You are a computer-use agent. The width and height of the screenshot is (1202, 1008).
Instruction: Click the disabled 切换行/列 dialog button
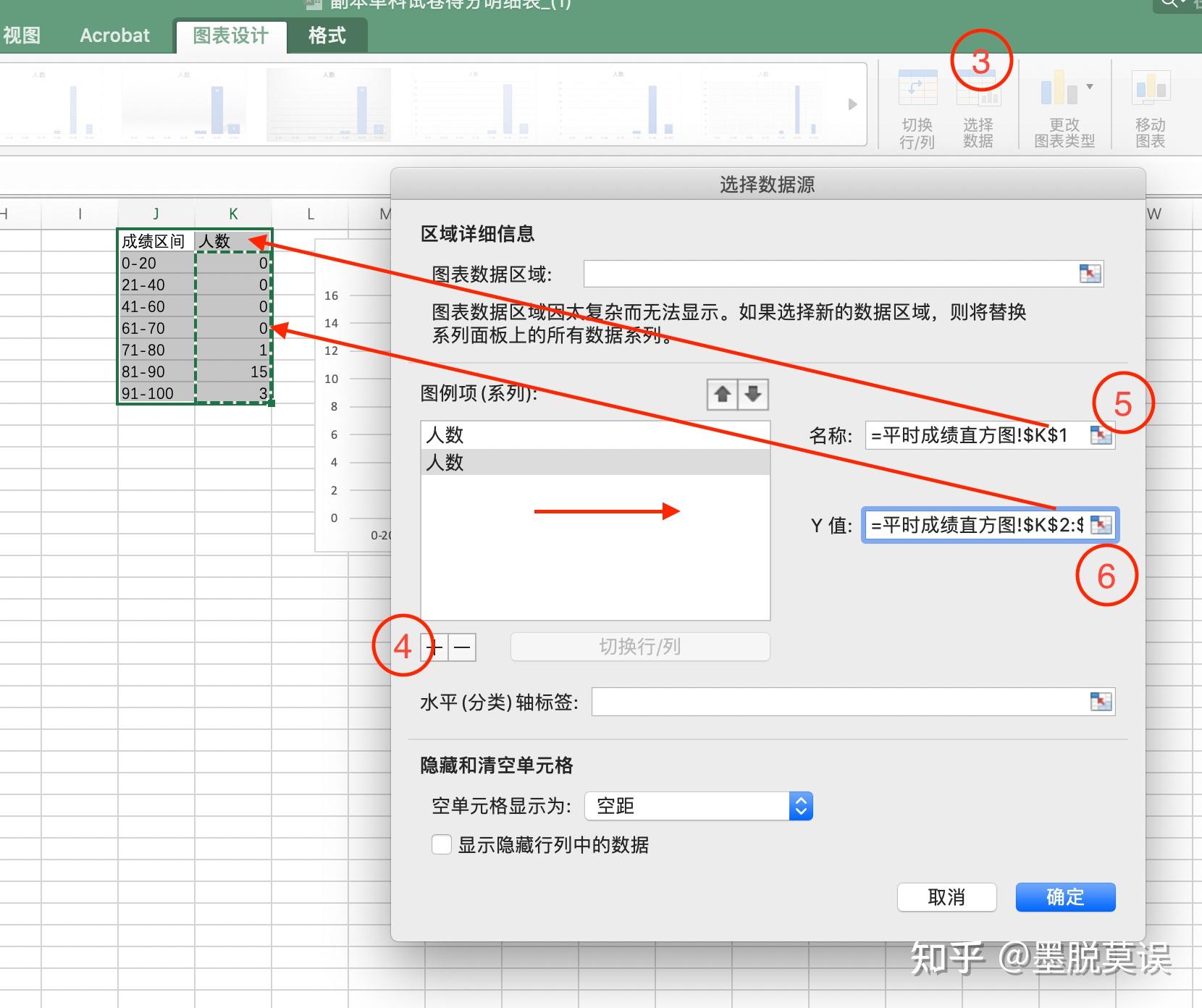(x=640, y=647)
